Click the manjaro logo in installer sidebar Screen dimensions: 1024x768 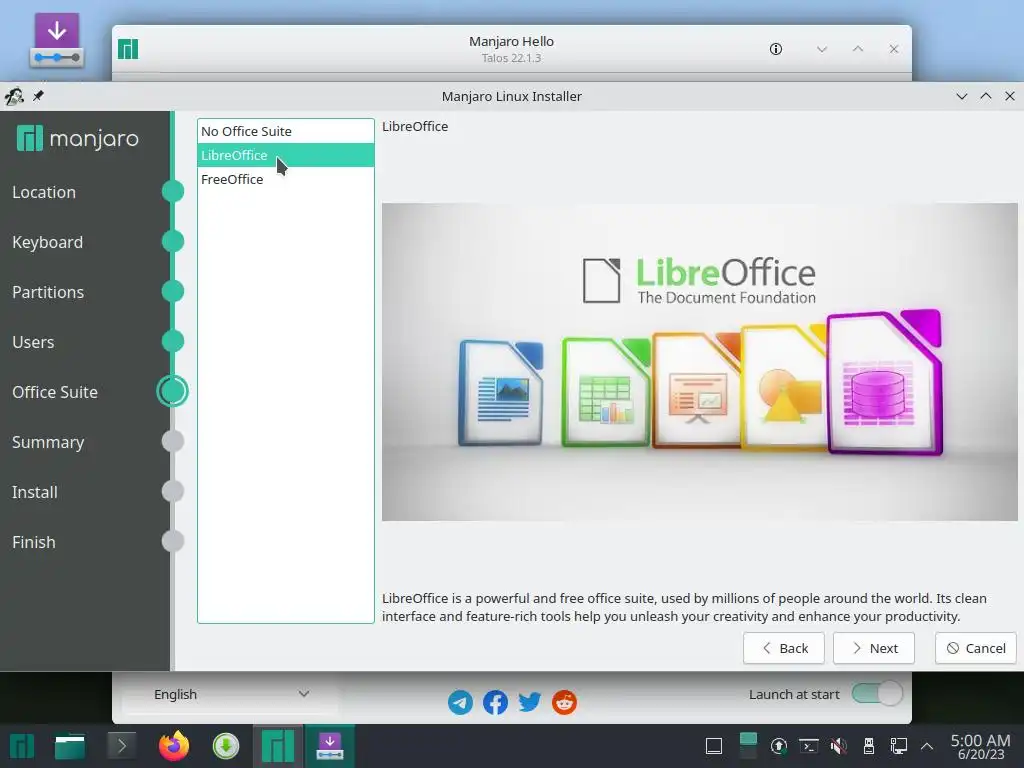pyautogui.click(x=78, y=138)
